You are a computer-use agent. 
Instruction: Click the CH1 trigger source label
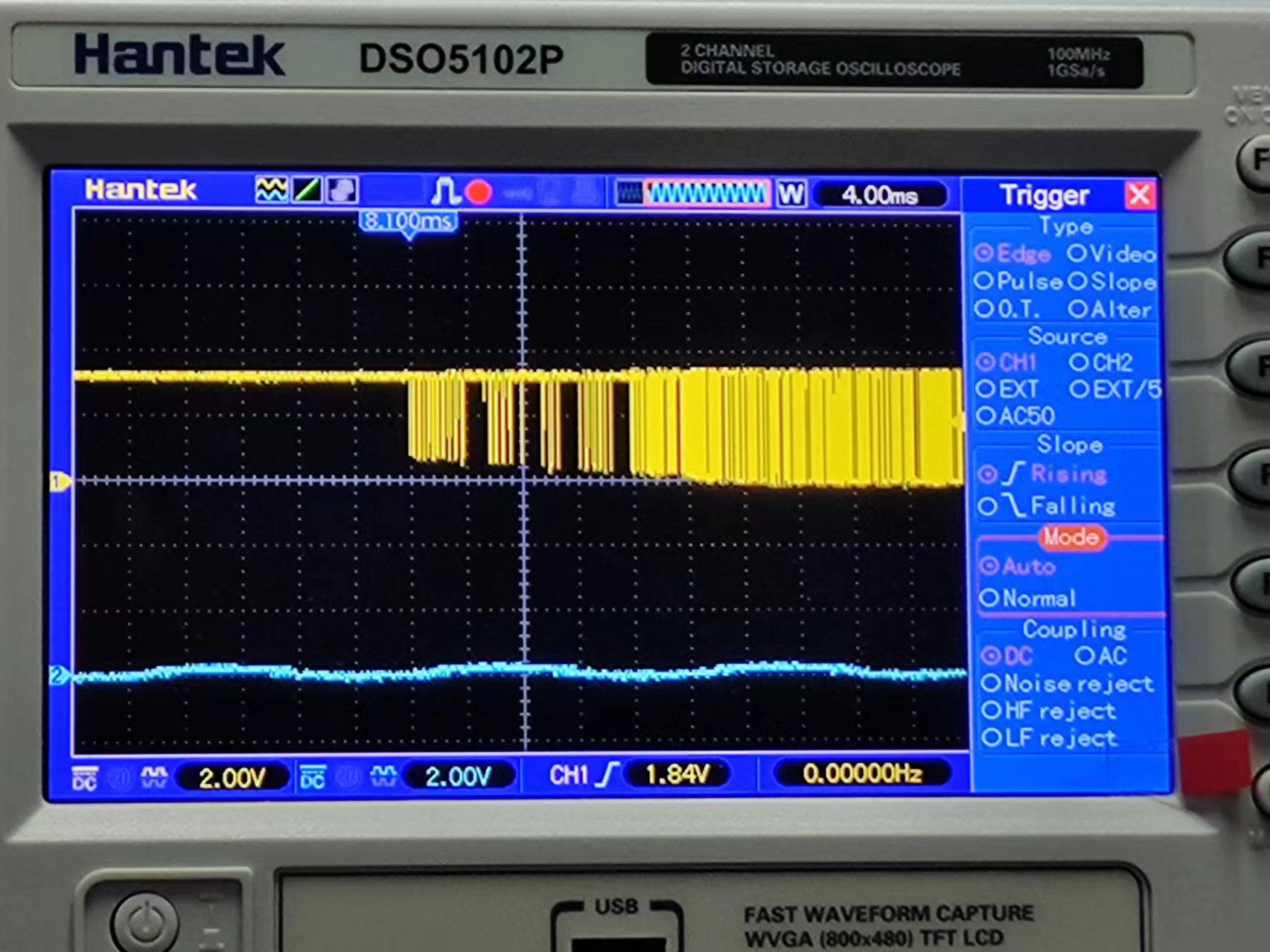[x=569, y=776]
